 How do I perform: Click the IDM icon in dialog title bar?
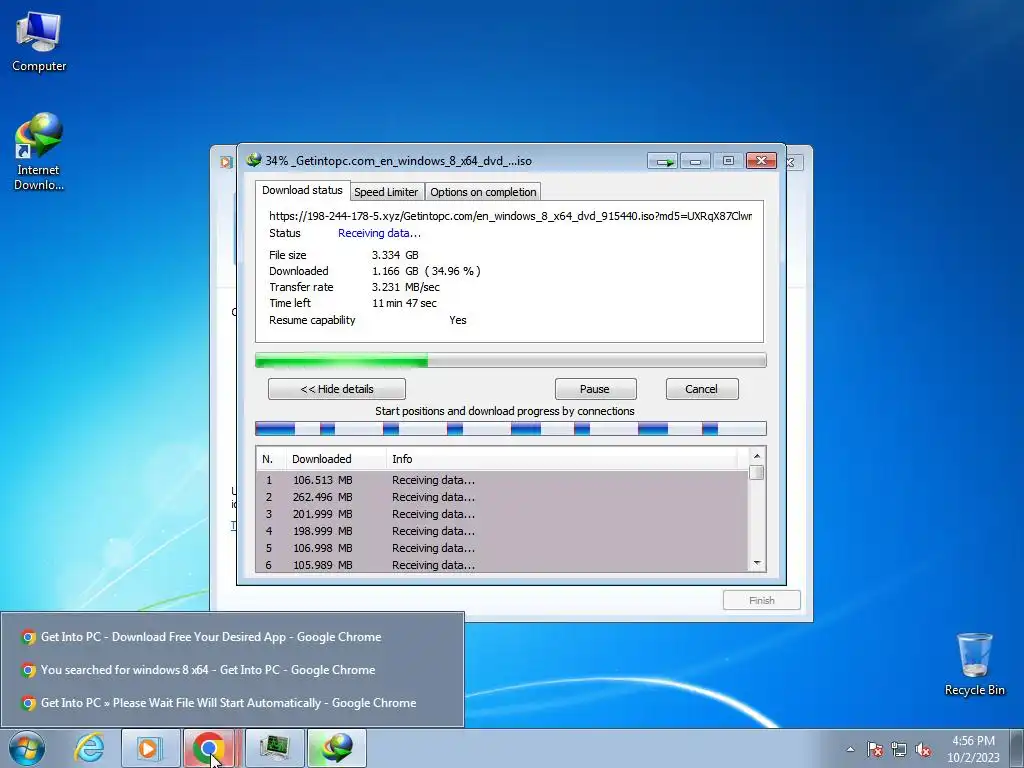click(253, 160)
